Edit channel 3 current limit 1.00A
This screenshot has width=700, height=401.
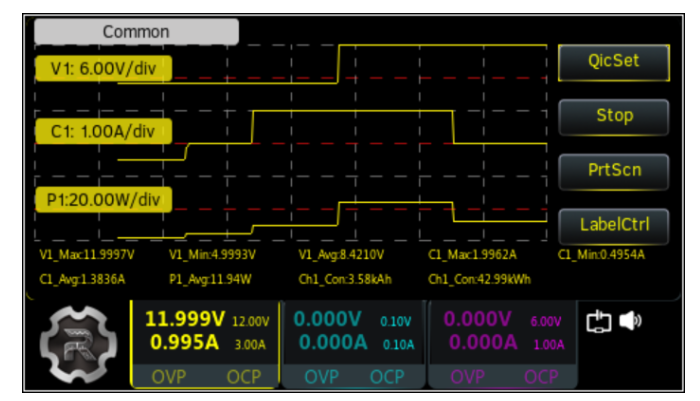549,345
